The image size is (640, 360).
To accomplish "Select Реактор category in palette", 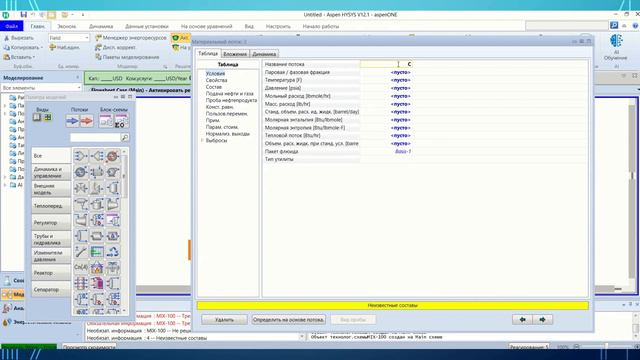I will pos(51,273).
